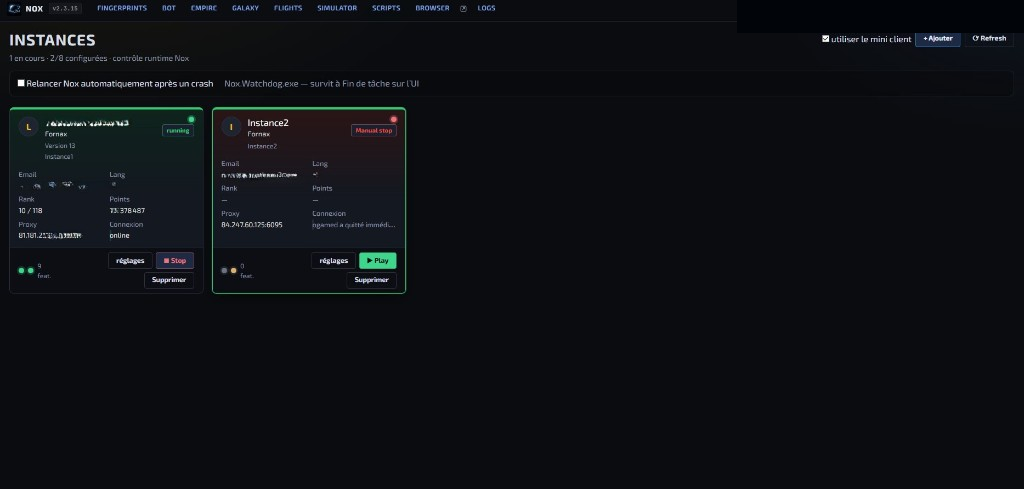The image size is (1024, 489).
Task: Click the '+ Ajouter' button
Action: tap(938, 39)
